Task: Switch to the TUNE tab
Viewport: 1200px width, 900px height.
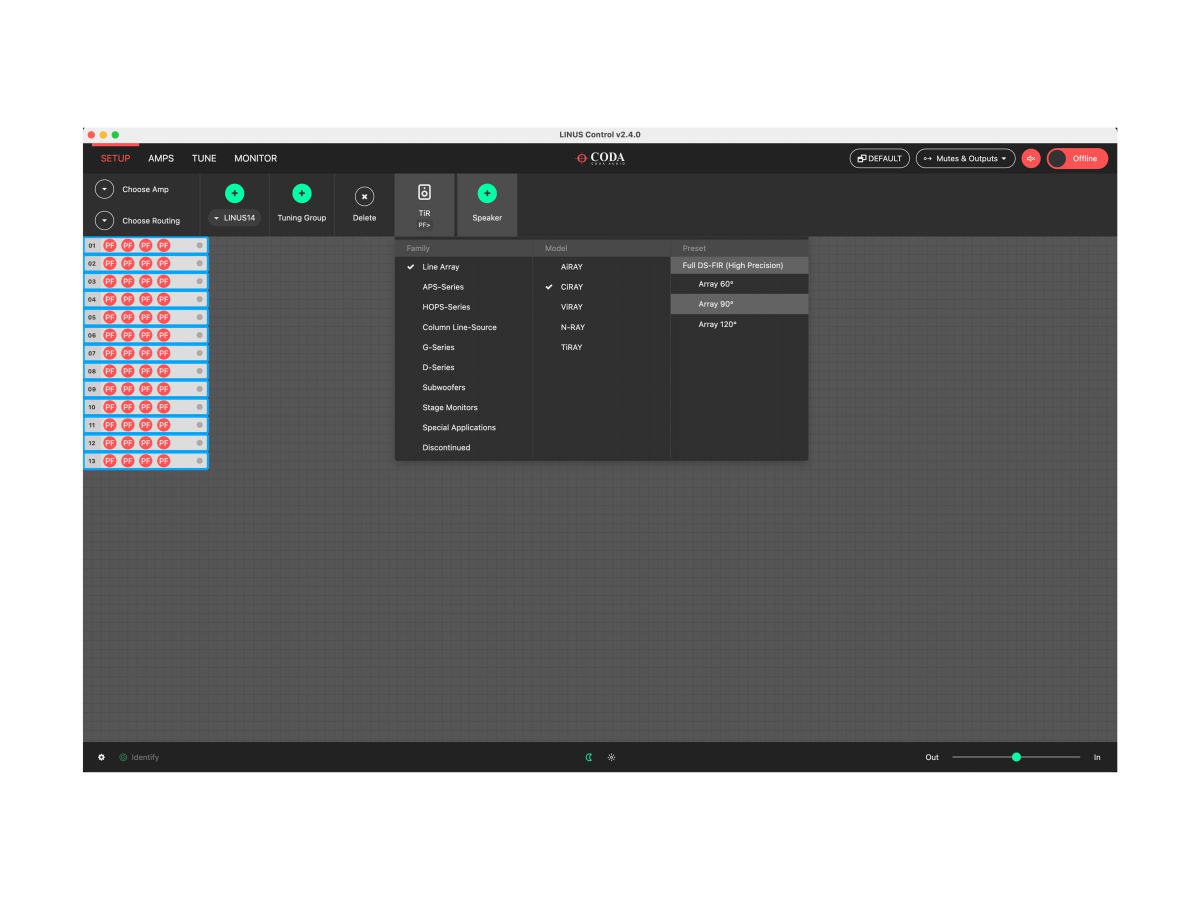Action: pos(204,158)
